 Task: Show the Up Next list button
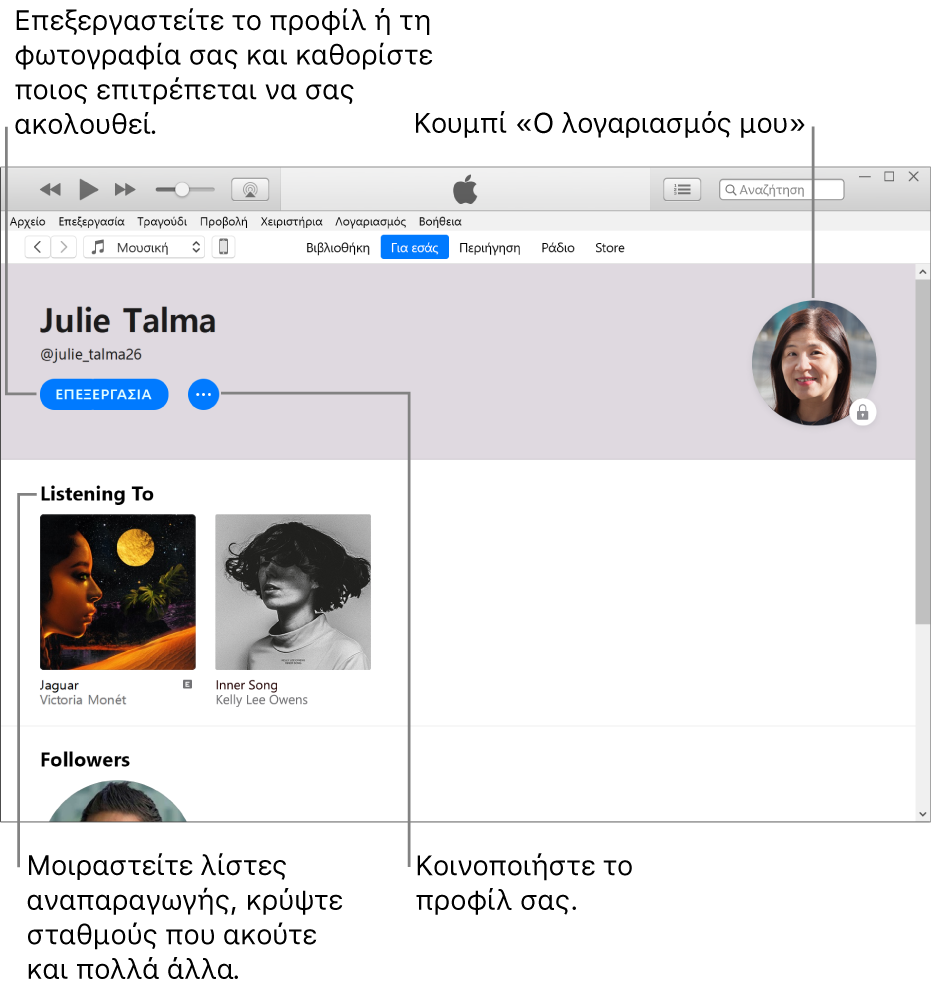682,189
